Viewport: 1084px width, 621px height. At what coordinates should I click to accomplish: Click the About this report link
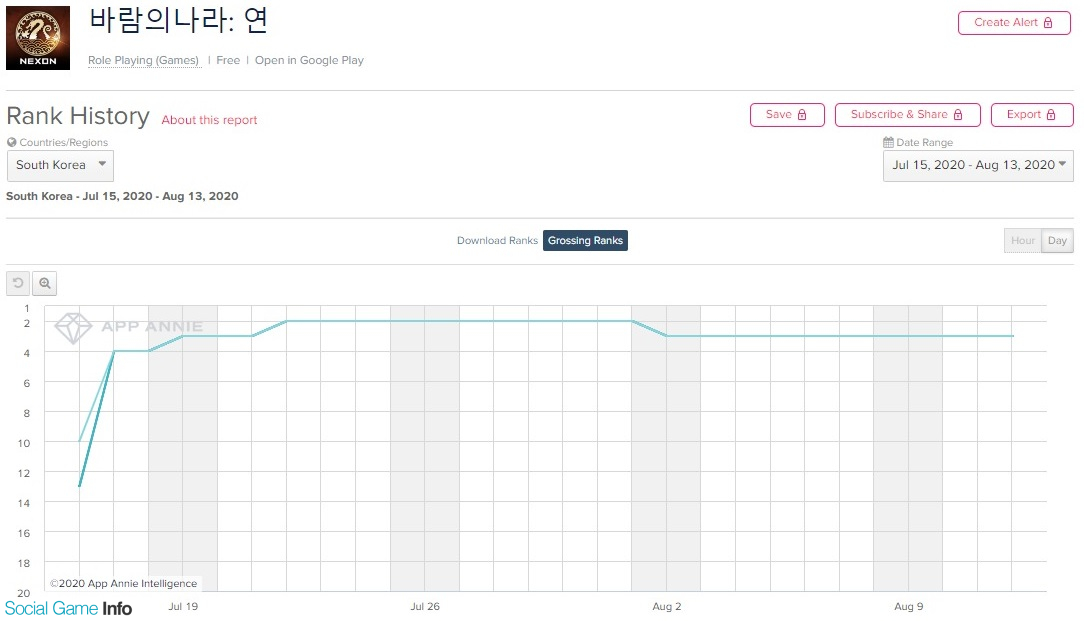[209, 120]
